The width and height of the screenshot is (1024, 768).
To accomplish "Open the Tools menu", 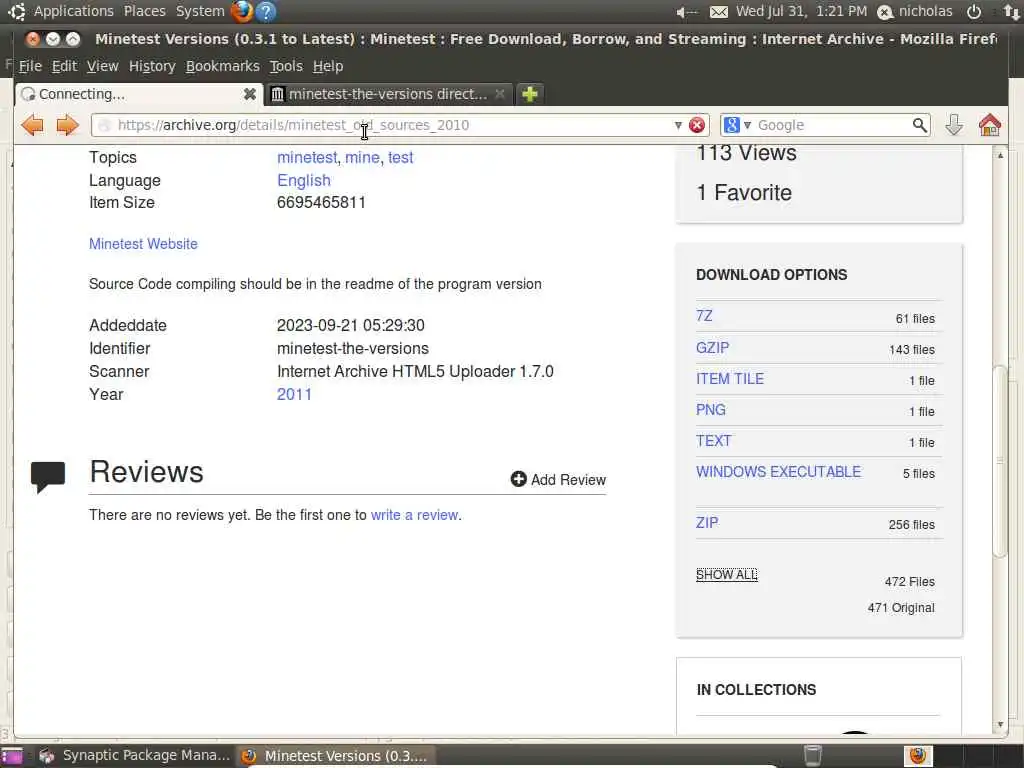I will [286, 66].
